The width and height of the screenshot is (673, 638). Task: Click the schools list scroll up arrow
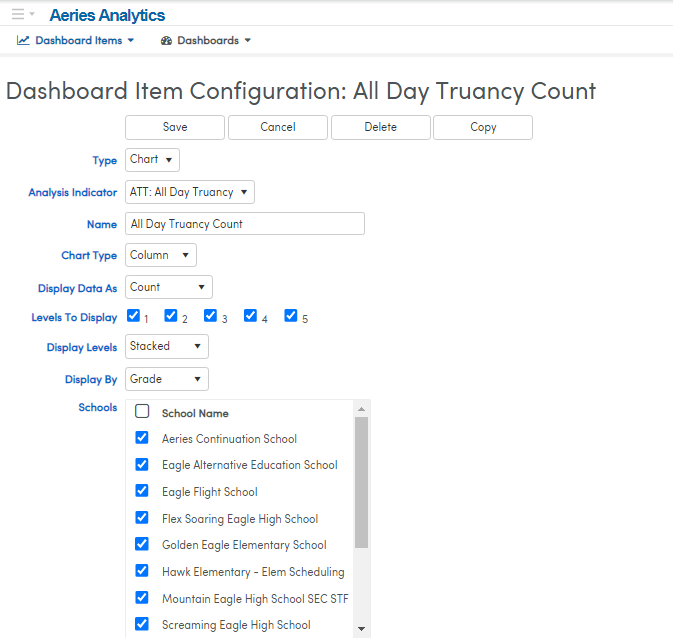(x=361, y=409)
